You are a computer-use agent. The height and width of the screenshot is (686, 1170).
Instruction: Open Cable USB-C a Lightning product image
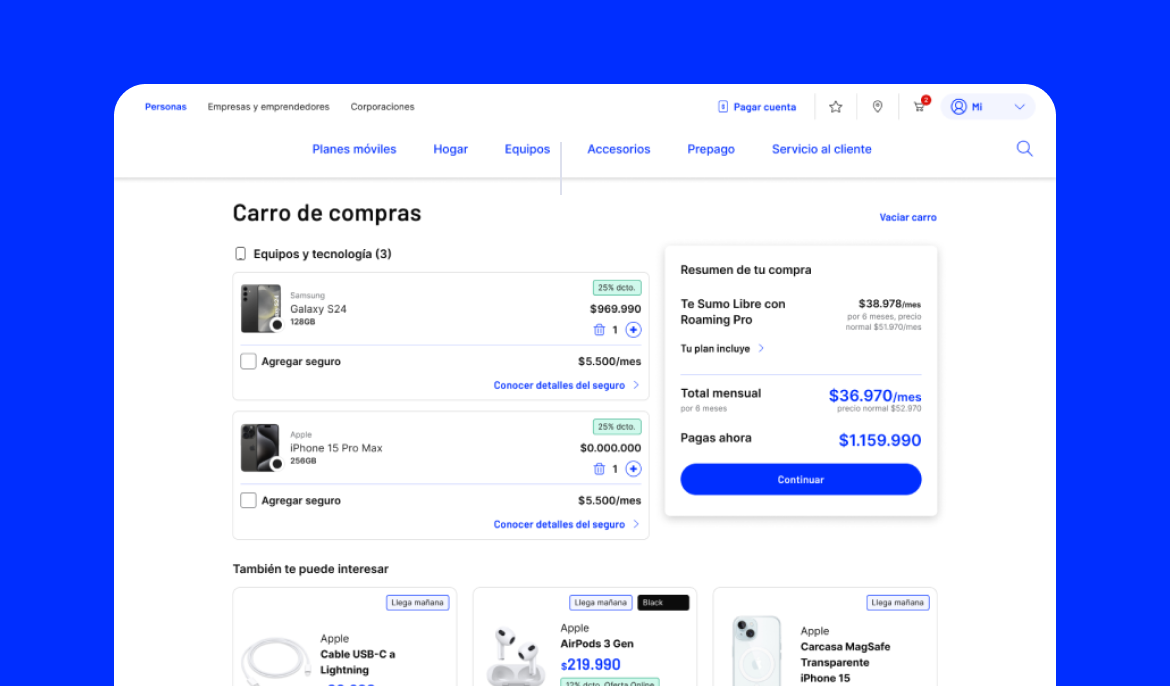pos(276,661)
